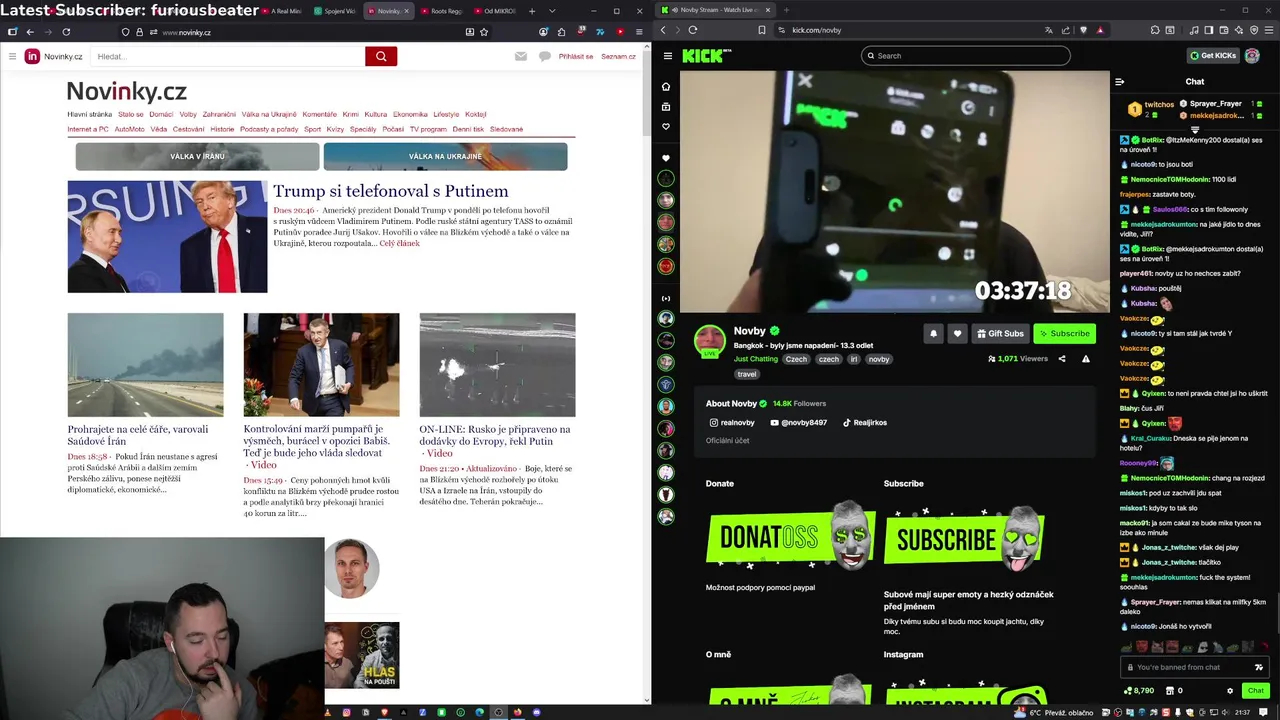This screenshot has width=1280, height=720.
Task: Open article Prohrajete na celé čáře
Action: pos(138,435)
